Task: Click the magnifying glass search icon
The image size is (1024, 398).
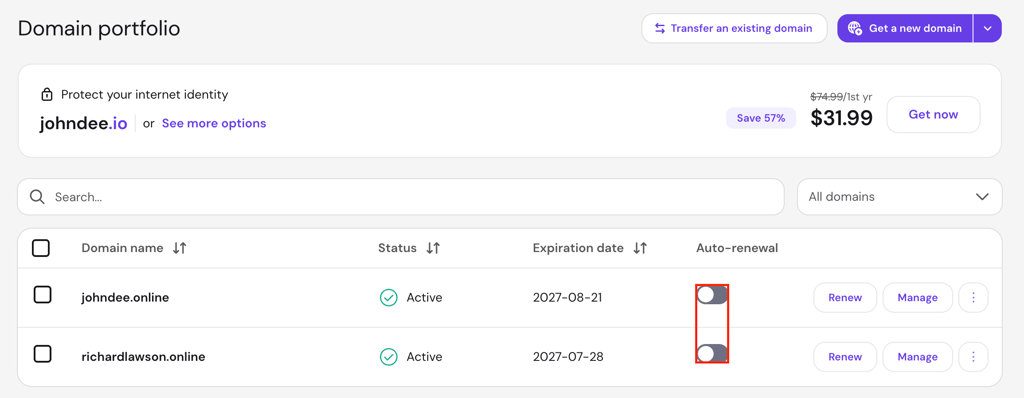Action: point(37,197)
